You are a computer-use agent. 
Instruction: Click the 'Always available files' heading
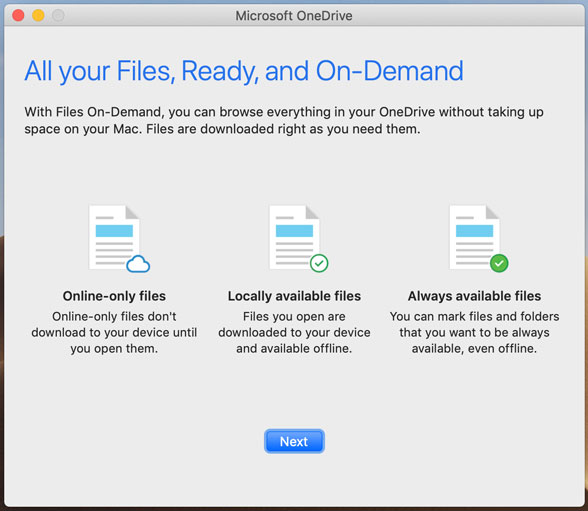tap(474, 296)
